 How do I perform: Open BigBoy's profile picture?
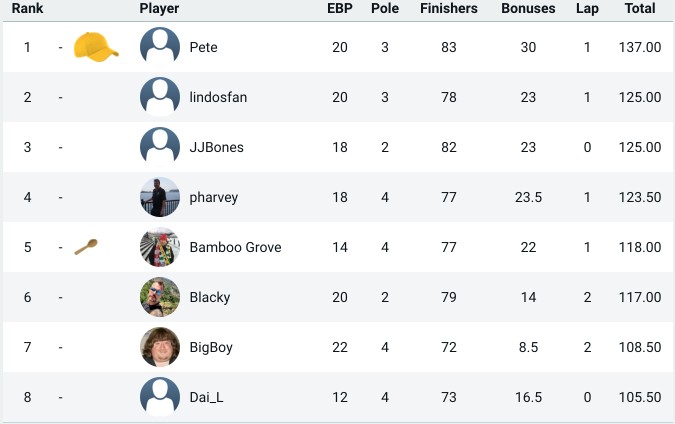(160, 347)
